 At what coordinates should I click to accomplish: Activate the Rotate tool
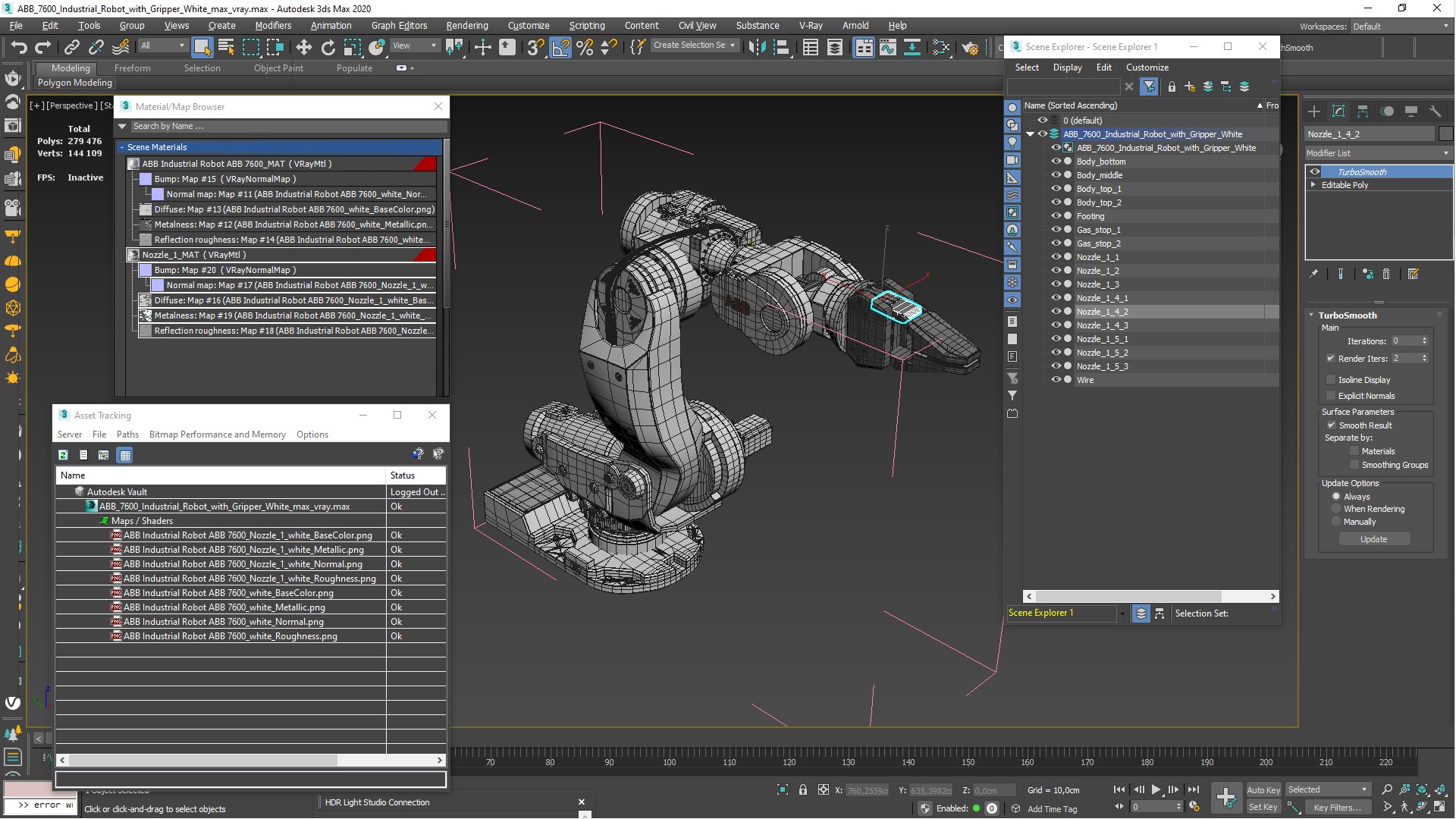coord(328,47)
